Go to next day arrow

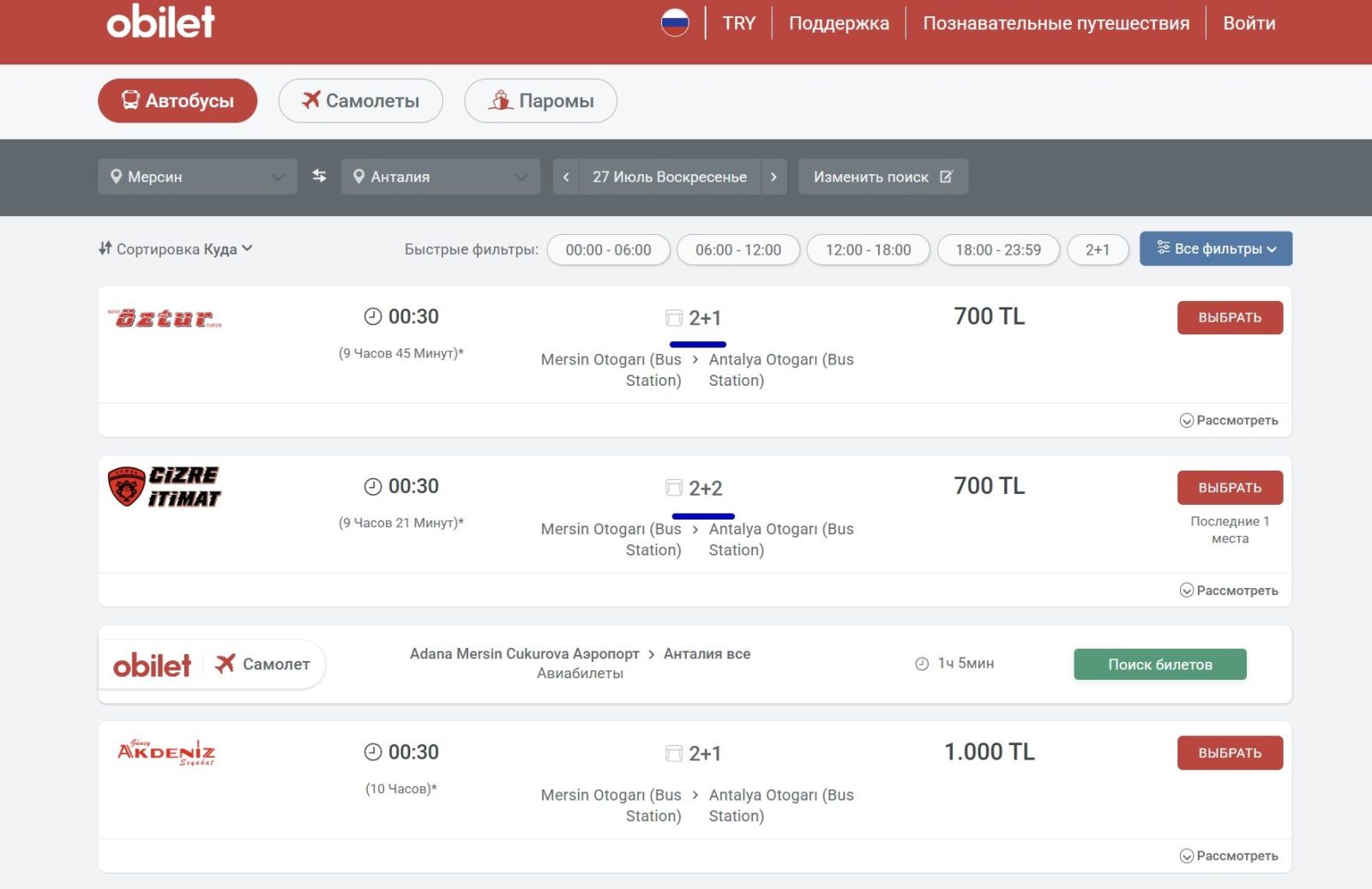coord(773,177)
